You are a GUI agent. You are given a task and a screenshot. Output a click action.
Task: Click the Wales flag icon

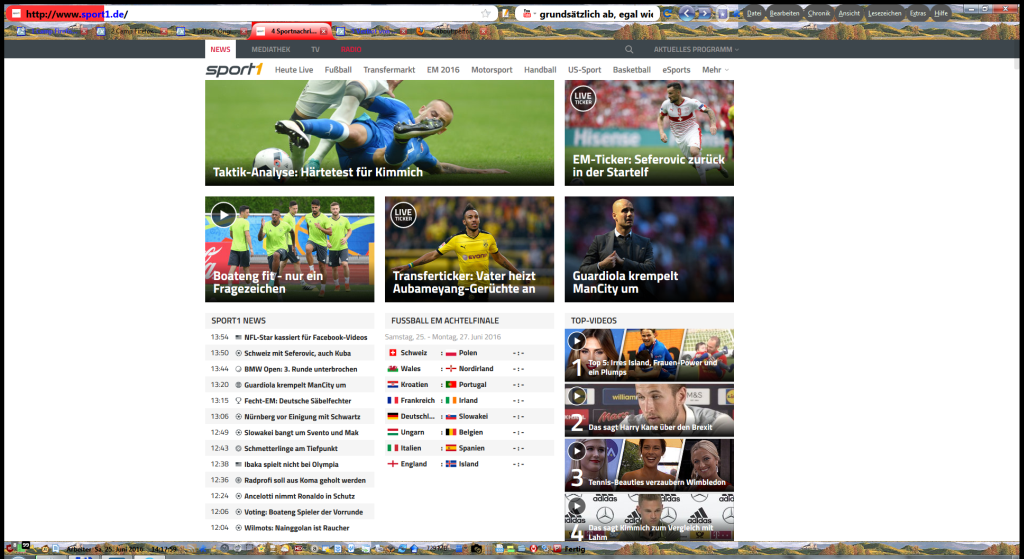[x=392, y=369]
